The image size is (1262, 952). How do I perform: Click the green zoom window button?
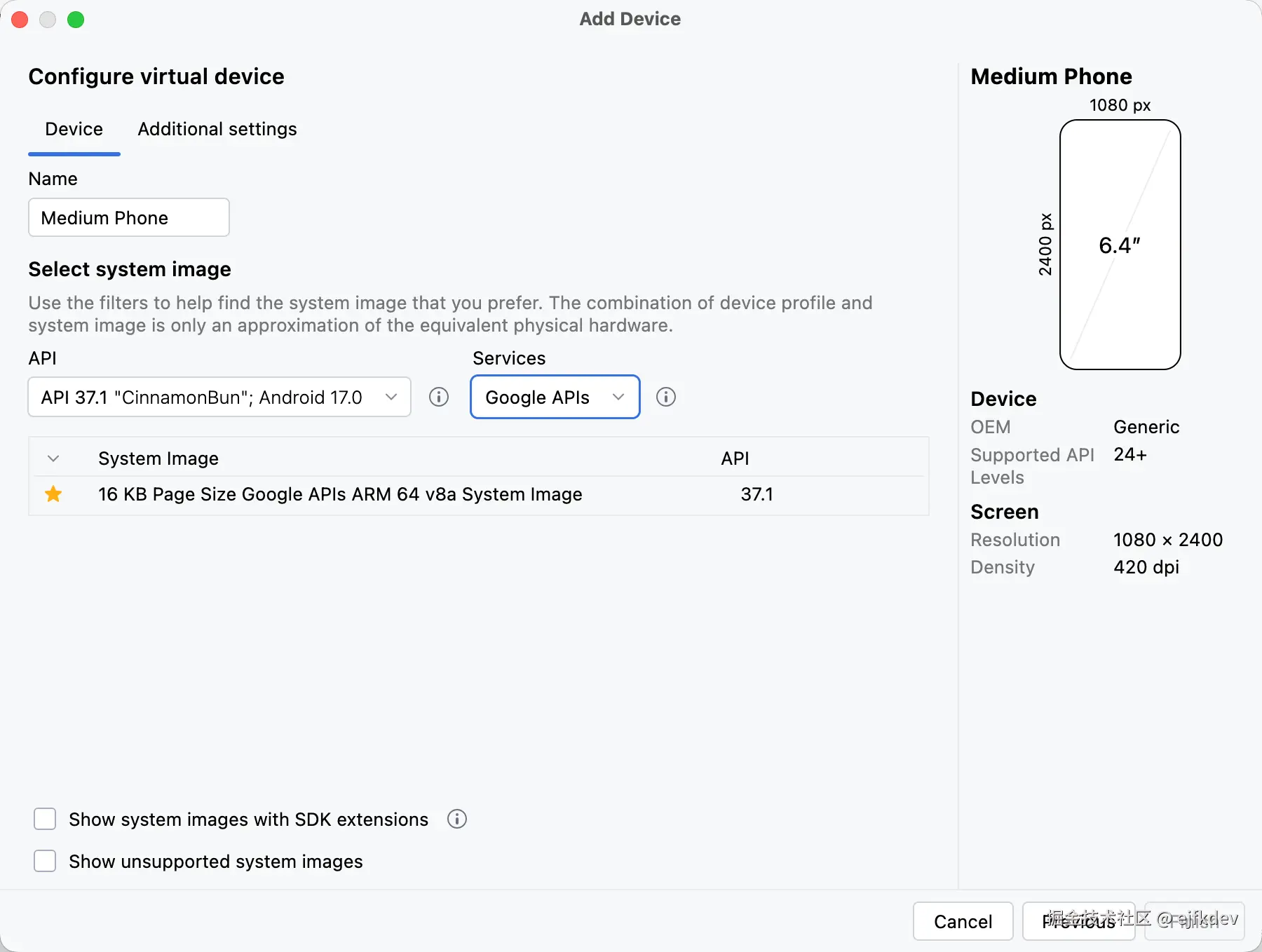(76, 20)
